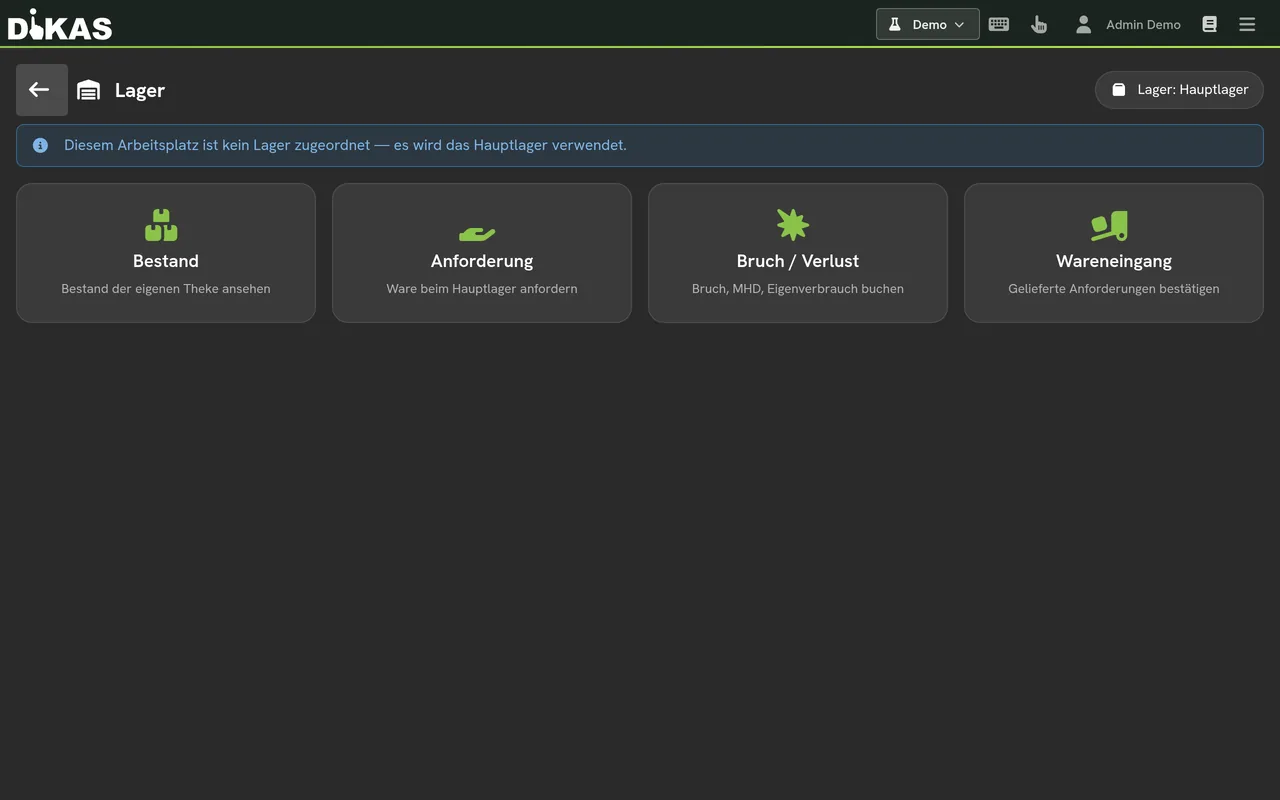Screen dimensions: 1280x800
Task: Toggle the touch mode hand icon
Action: (x=1039, y=24)
